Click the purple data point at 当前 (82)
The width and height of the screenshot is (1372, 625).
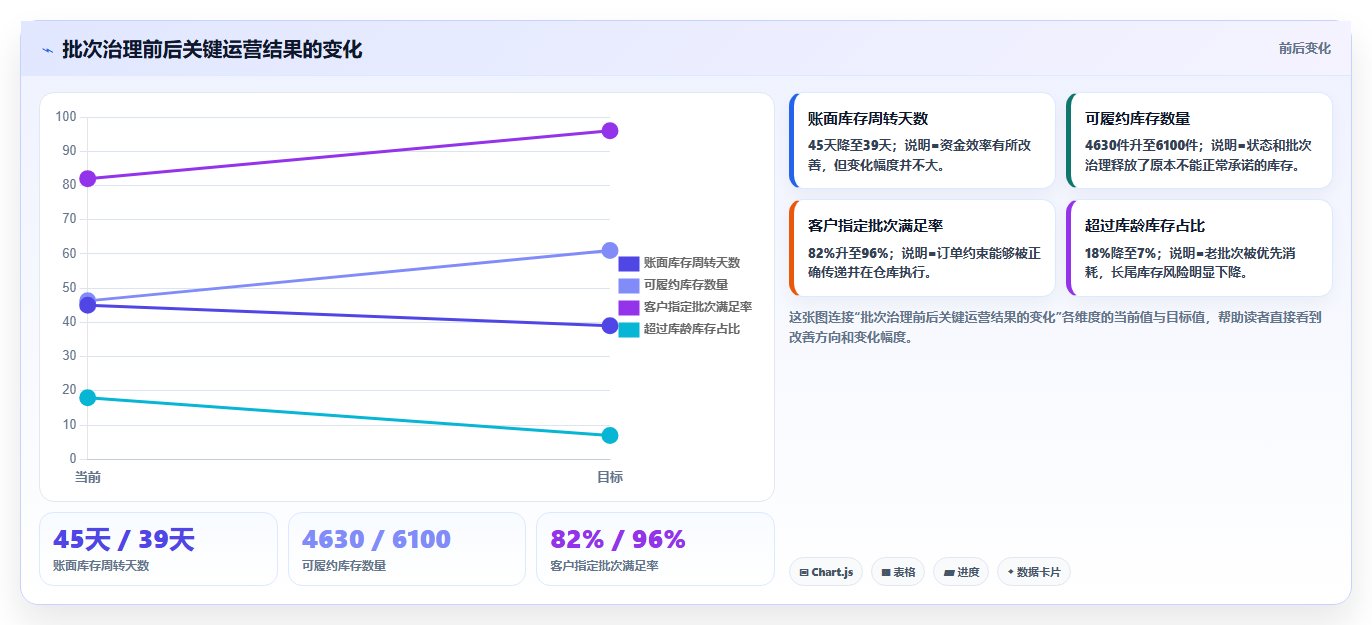[x=88, y=179]
